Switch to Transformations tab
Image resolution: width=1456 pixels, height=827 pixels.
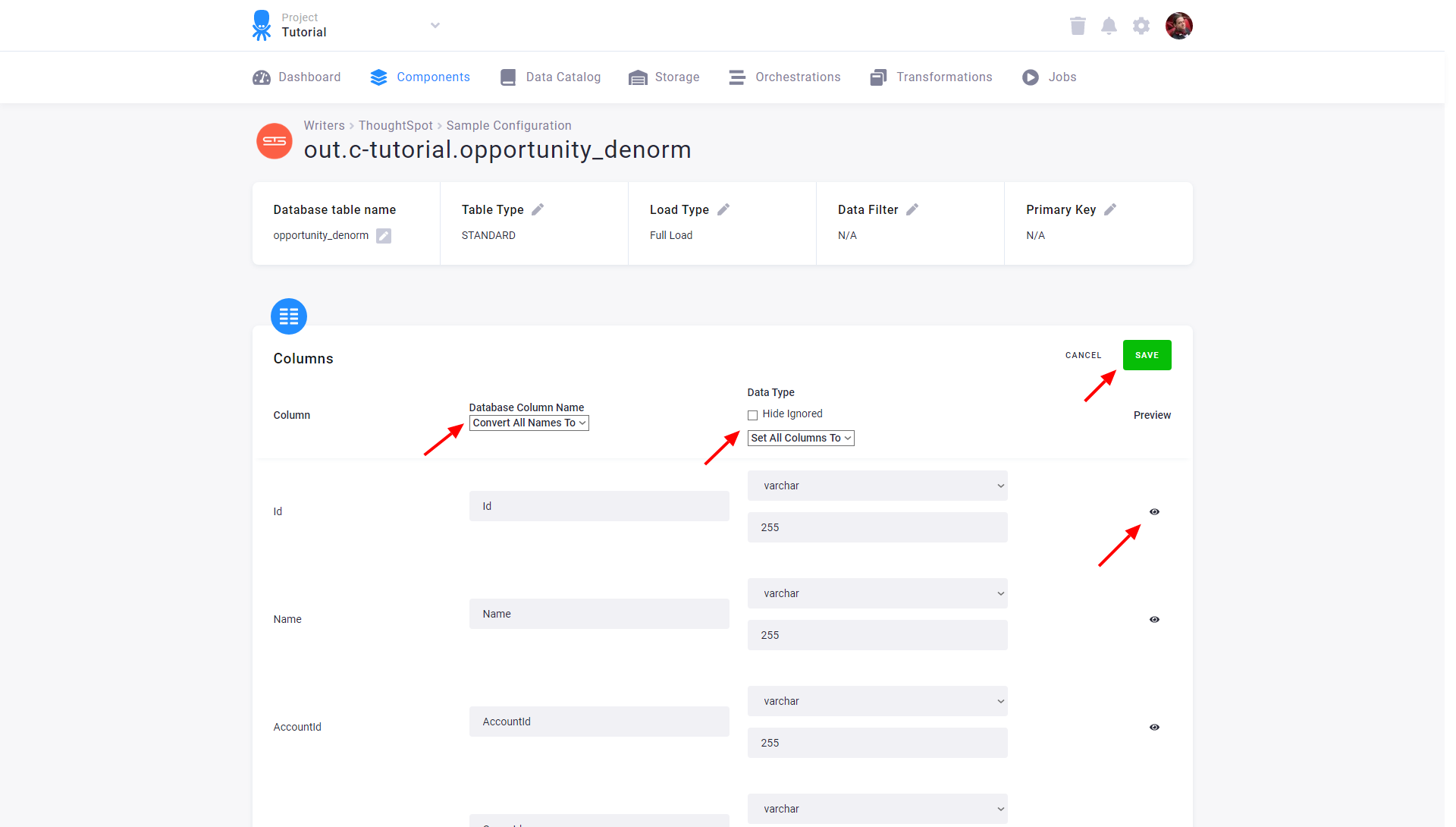click(930, 77)
